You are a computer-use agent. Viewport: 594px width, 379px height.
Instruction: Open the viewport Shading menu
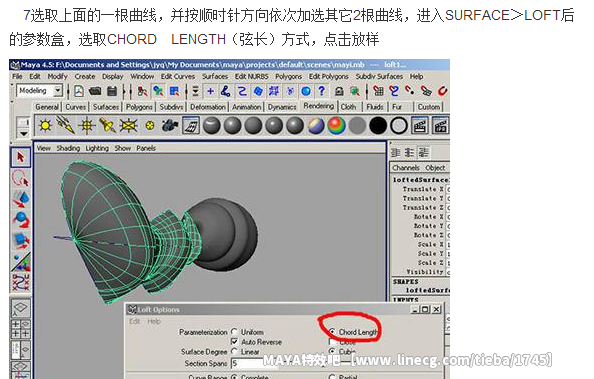tap(68, 148)
